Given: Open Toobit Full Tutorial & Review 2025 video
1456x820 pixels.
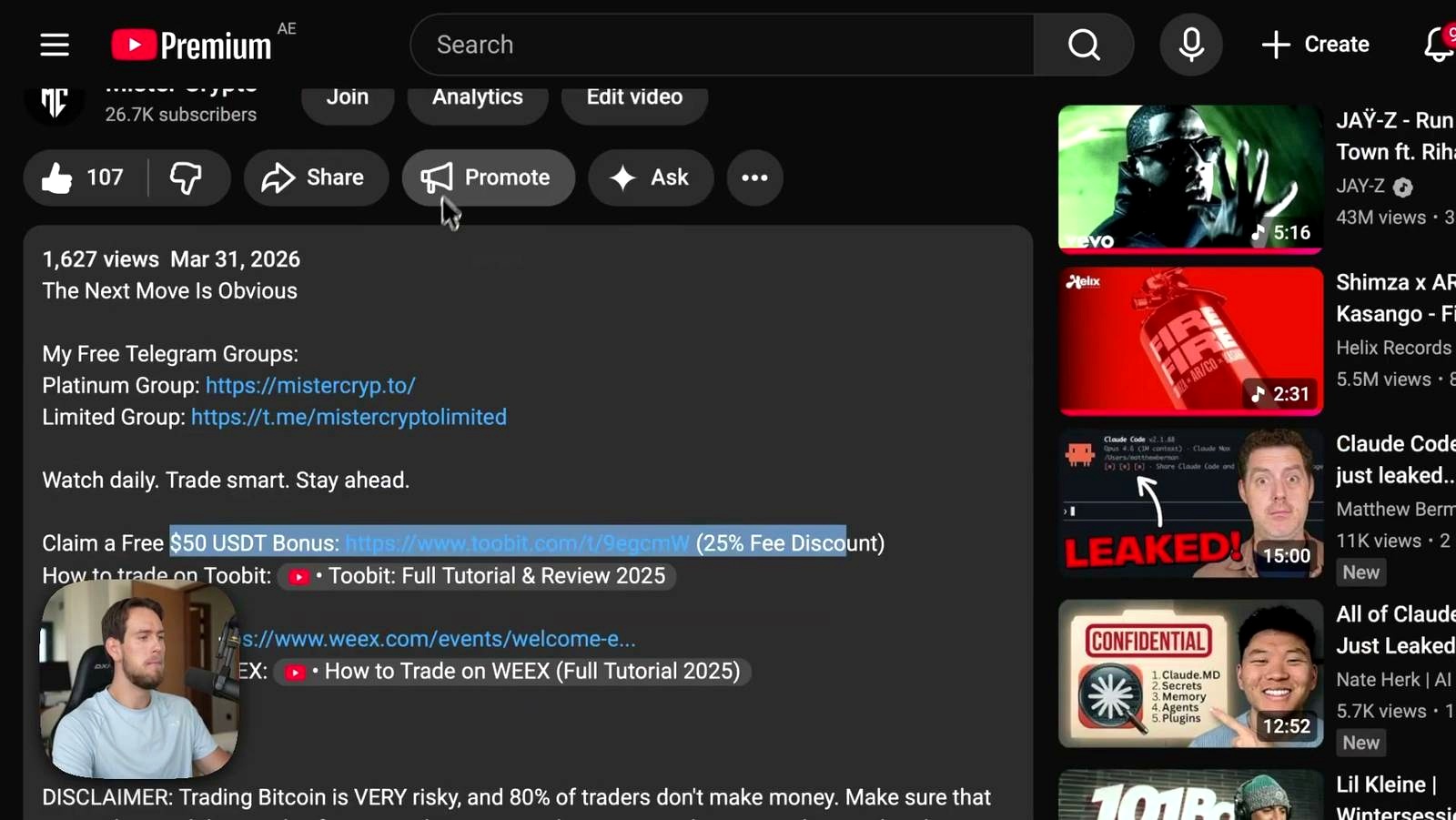Looking at the screenshot, I should [477, 576].
